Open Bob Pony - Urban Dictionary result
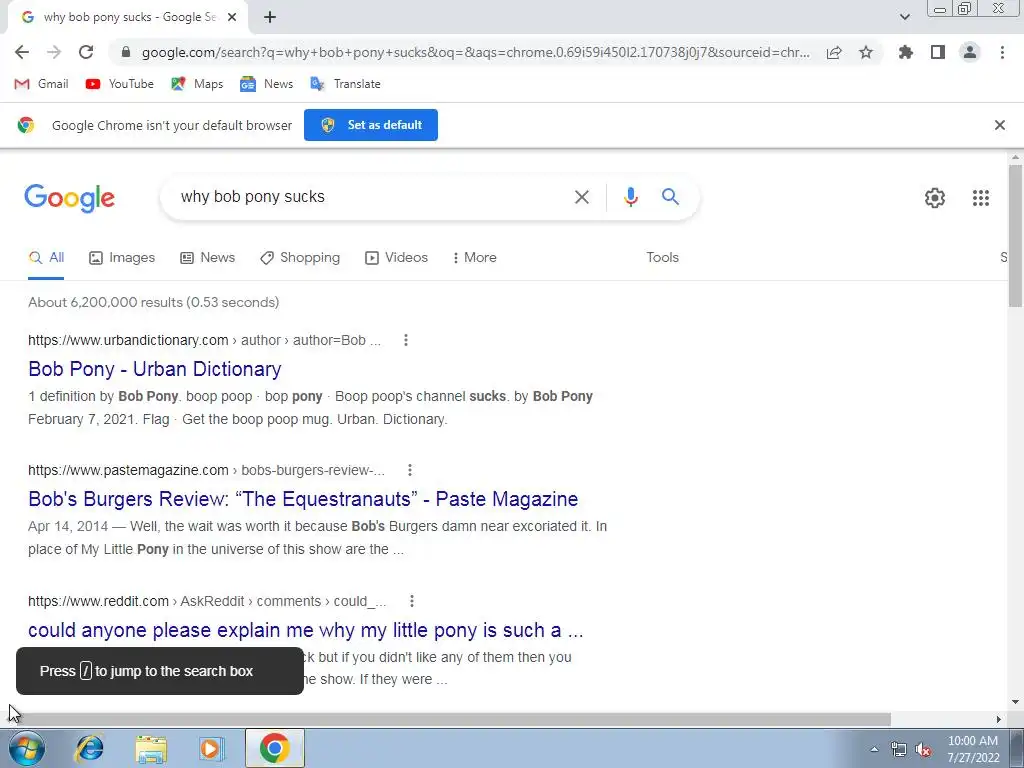Screen dimensions: 1024x768 tap(155, 369)
